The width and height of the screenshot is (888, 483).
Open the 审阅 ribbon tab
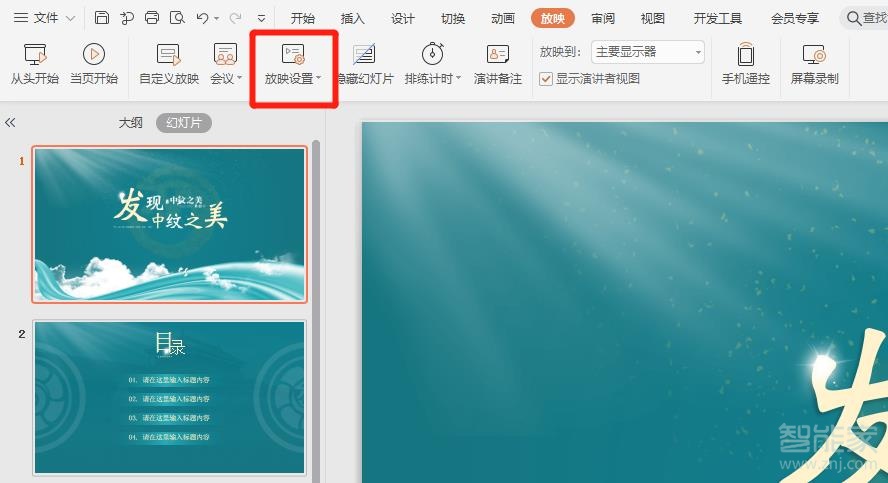click(603, 18)
